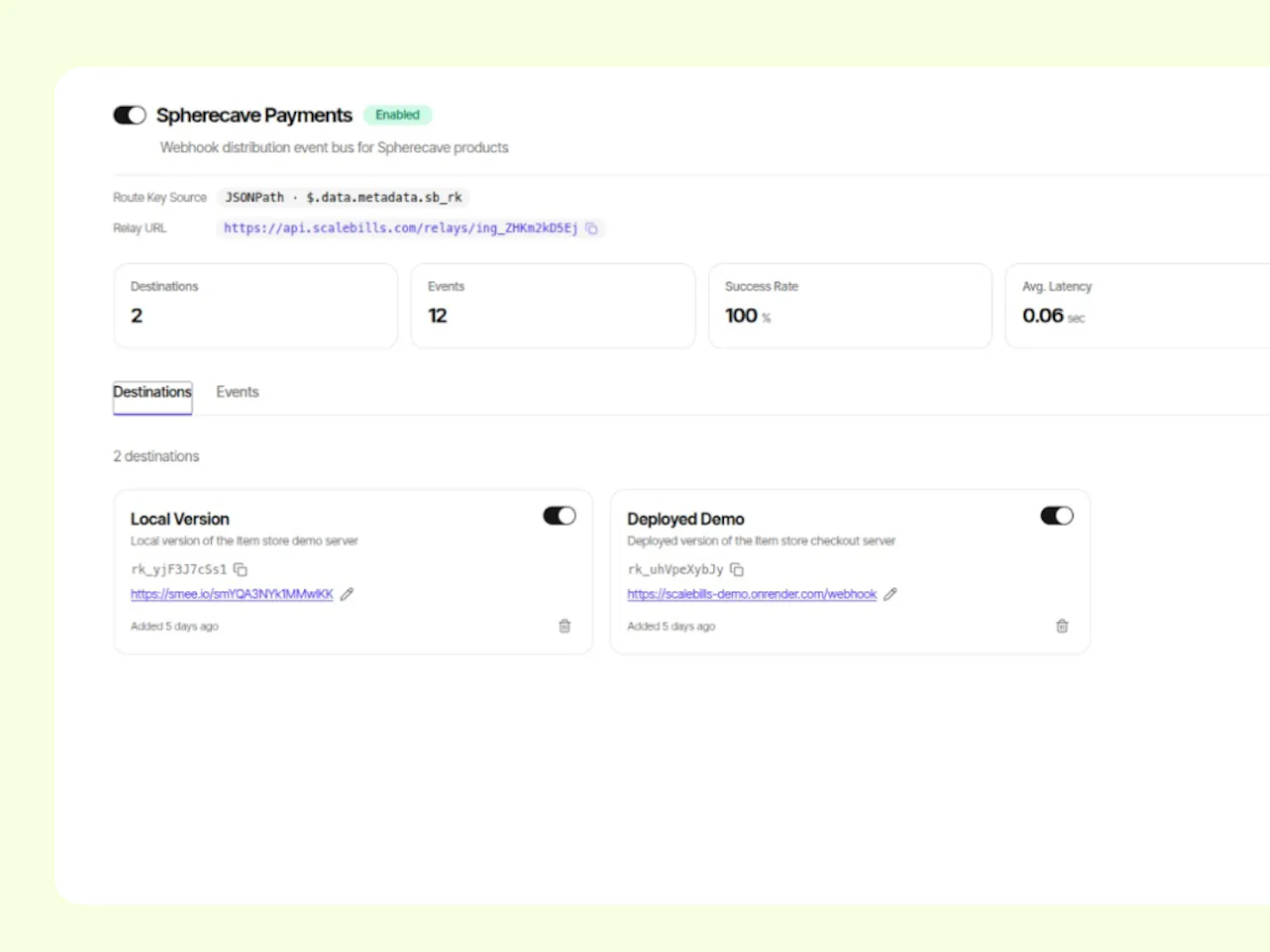Select the Destinations stat card

pos(256,305)
